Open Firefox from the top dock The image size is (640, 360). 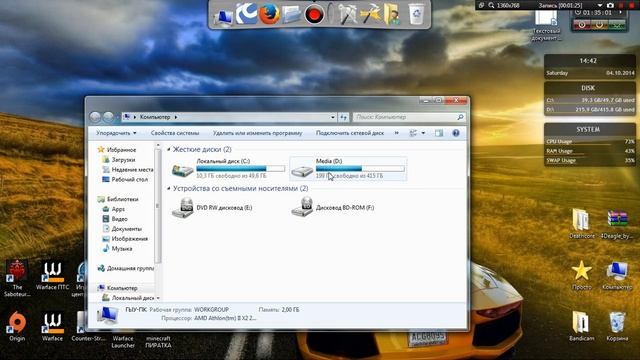click(269, 14)
